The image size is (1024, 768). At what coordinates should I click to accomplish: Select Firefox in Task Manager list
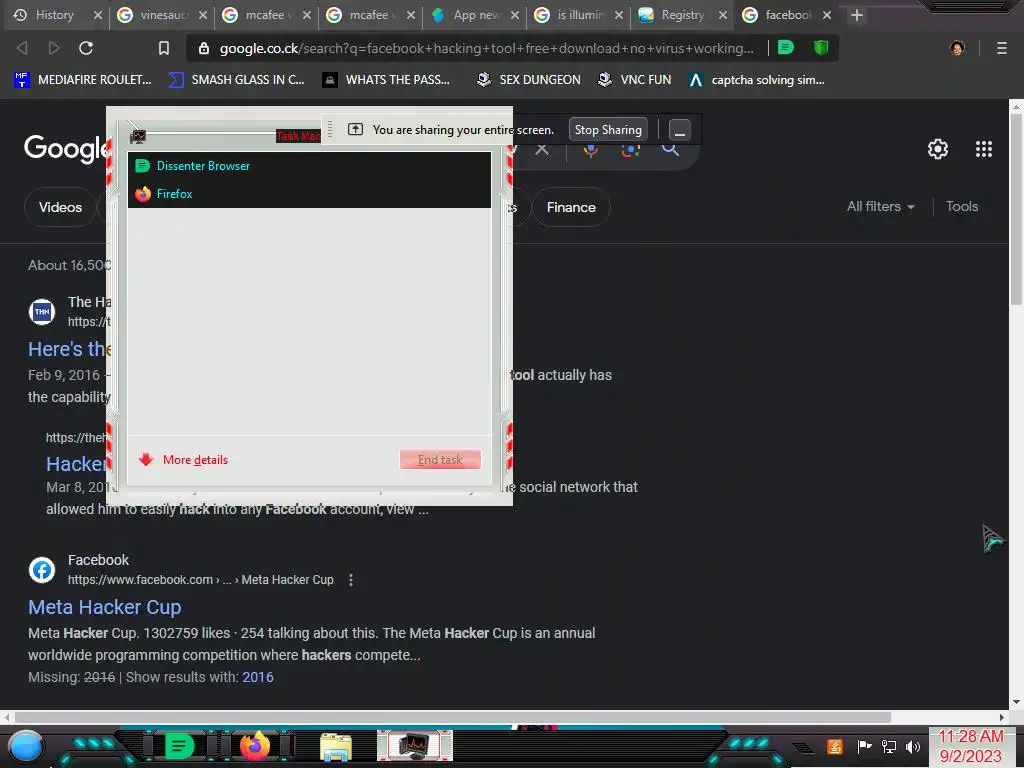(x=309, y=194)
